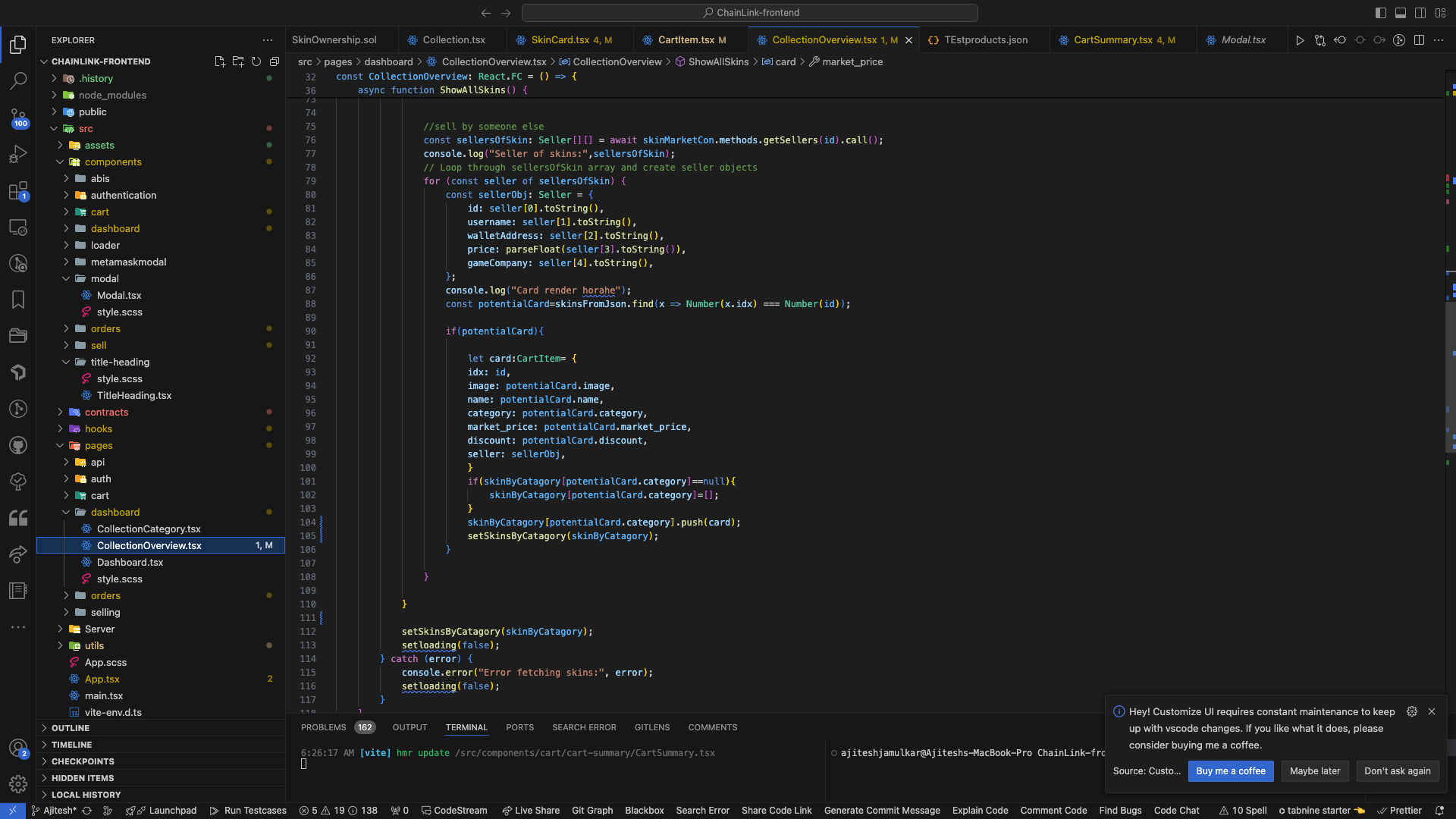Open the Extensions view icon
1456x819 pixels.
[x=18, y=190]
